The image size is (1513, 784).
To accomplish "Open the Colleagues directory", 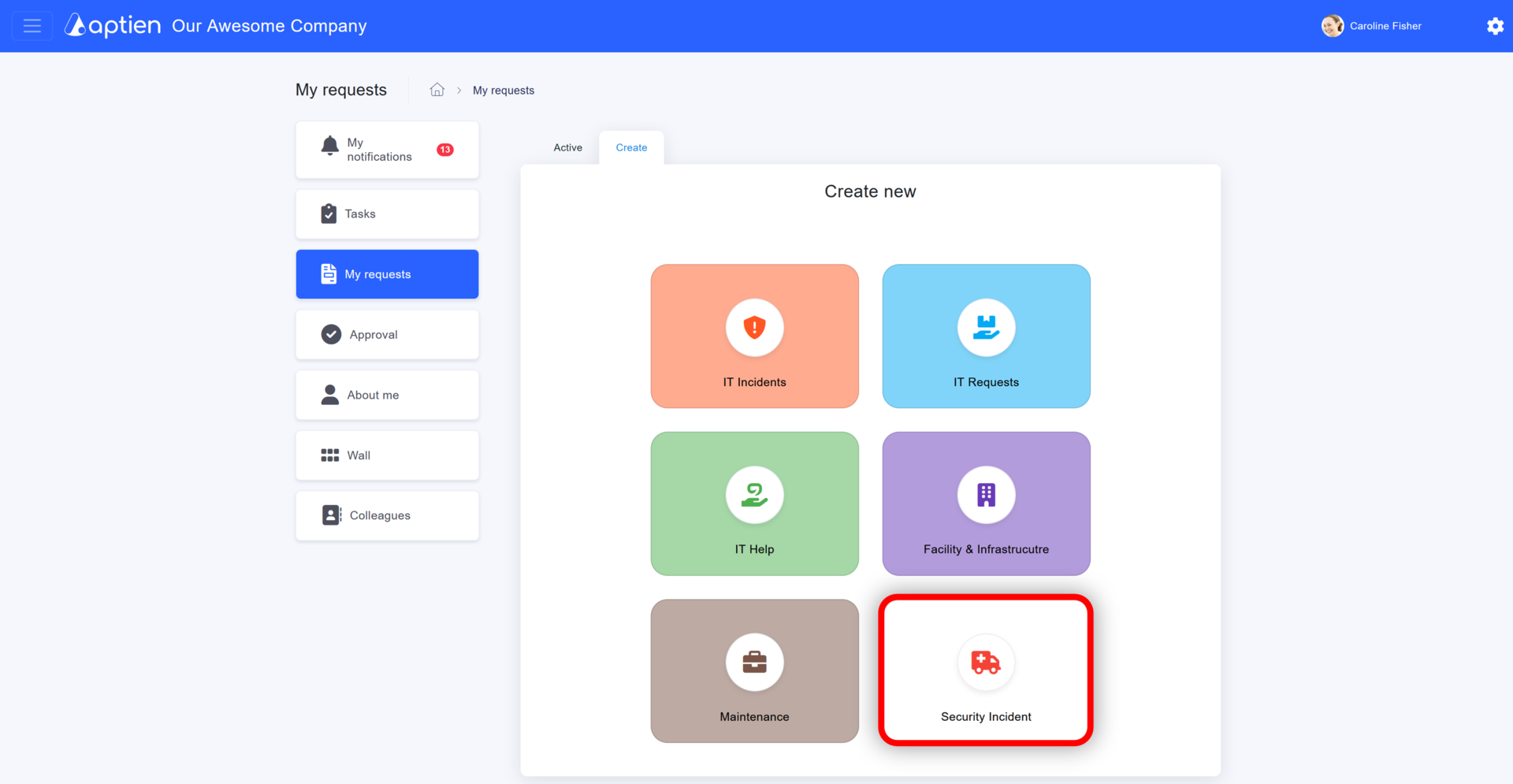I will click(387, 515).
